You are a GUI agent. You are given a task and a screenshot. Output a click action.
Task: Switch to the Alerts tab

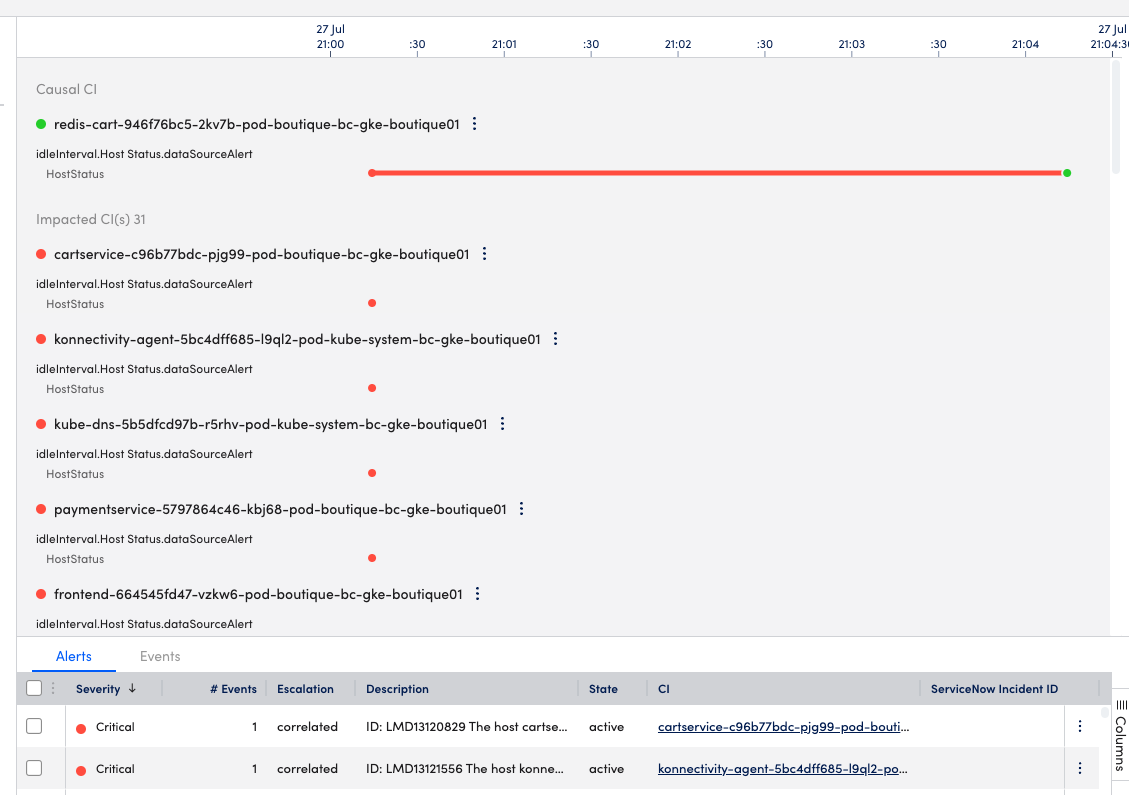[x=73, y=656]
